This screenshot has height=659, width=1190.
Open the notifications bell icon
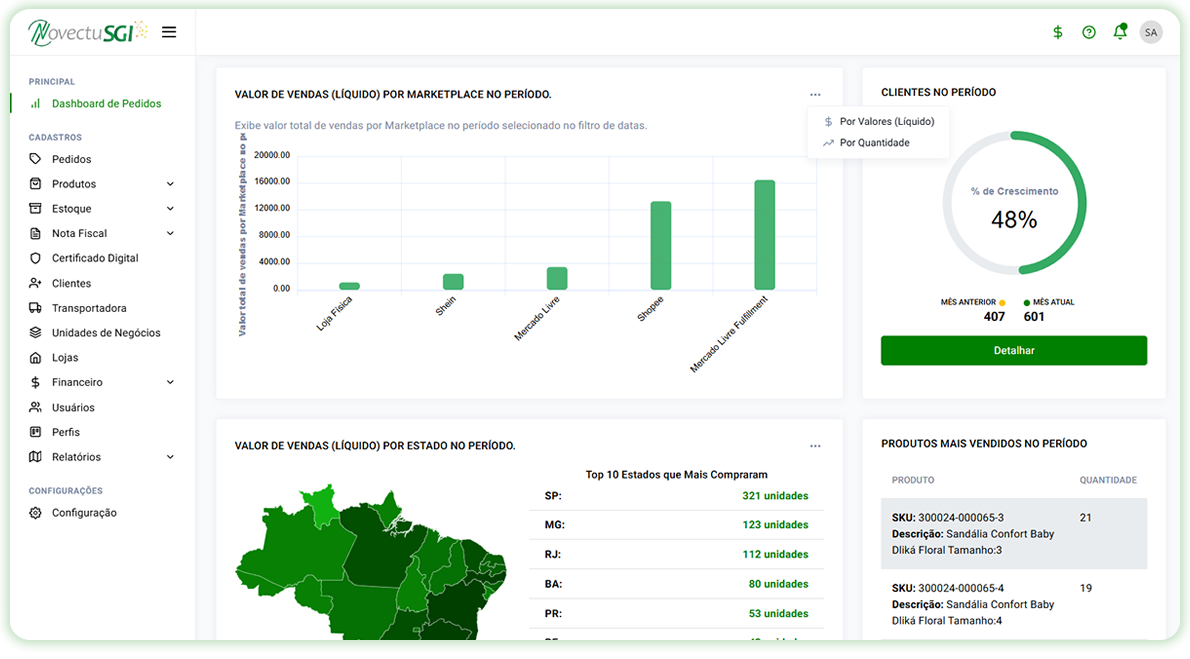pyautogui.click(x=1120, y=32)
